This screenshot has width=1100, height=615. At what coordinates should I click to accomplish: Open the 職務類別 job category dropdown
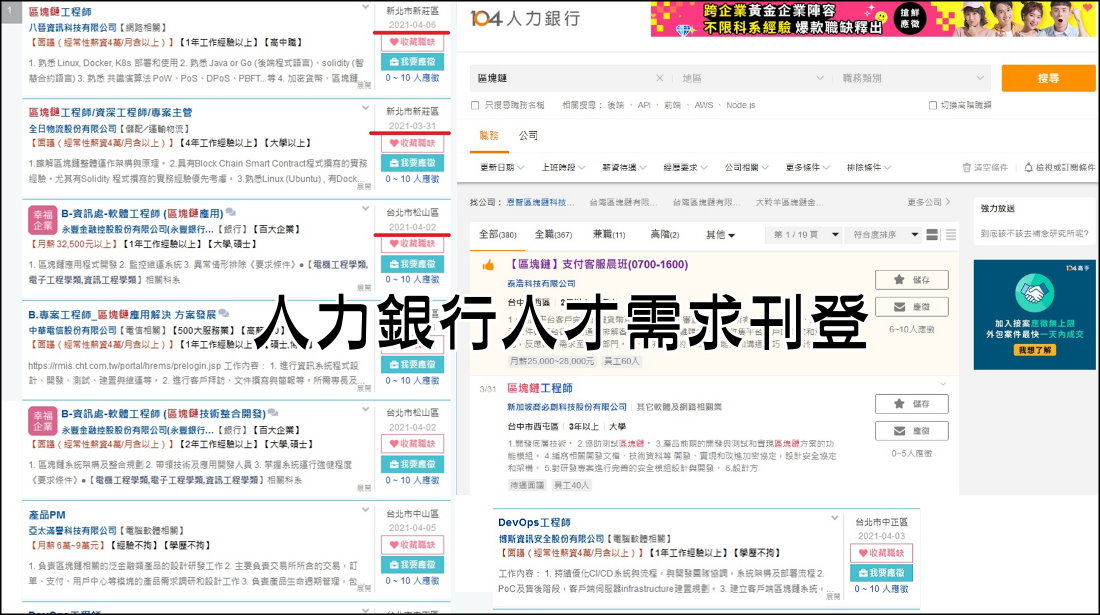click(x=913, y=78)
